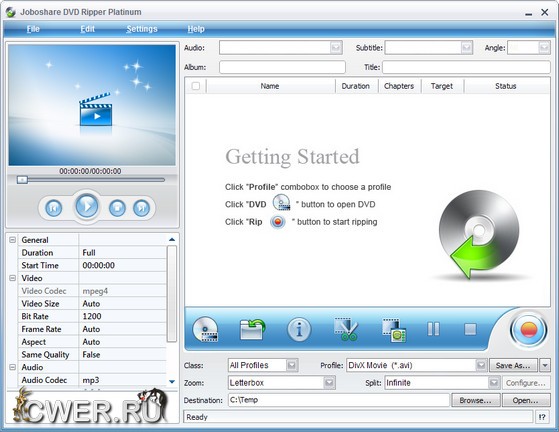Click the Open... destination button
Image resolution: width=559 pixels, height=432 pixels.
(526, 400)
